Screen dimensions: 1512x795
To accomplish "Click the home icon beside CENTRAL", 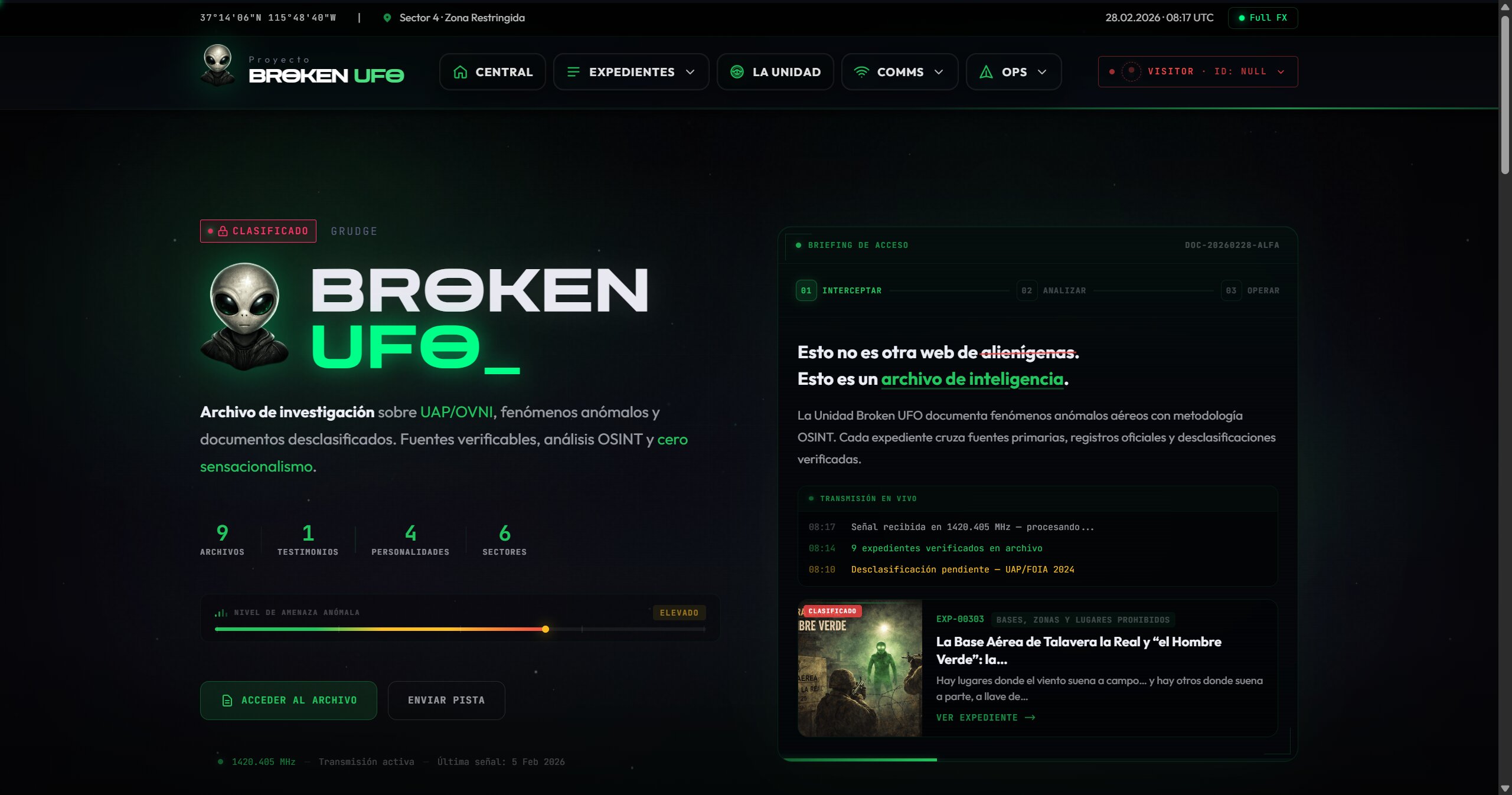I will coord(461,72).
